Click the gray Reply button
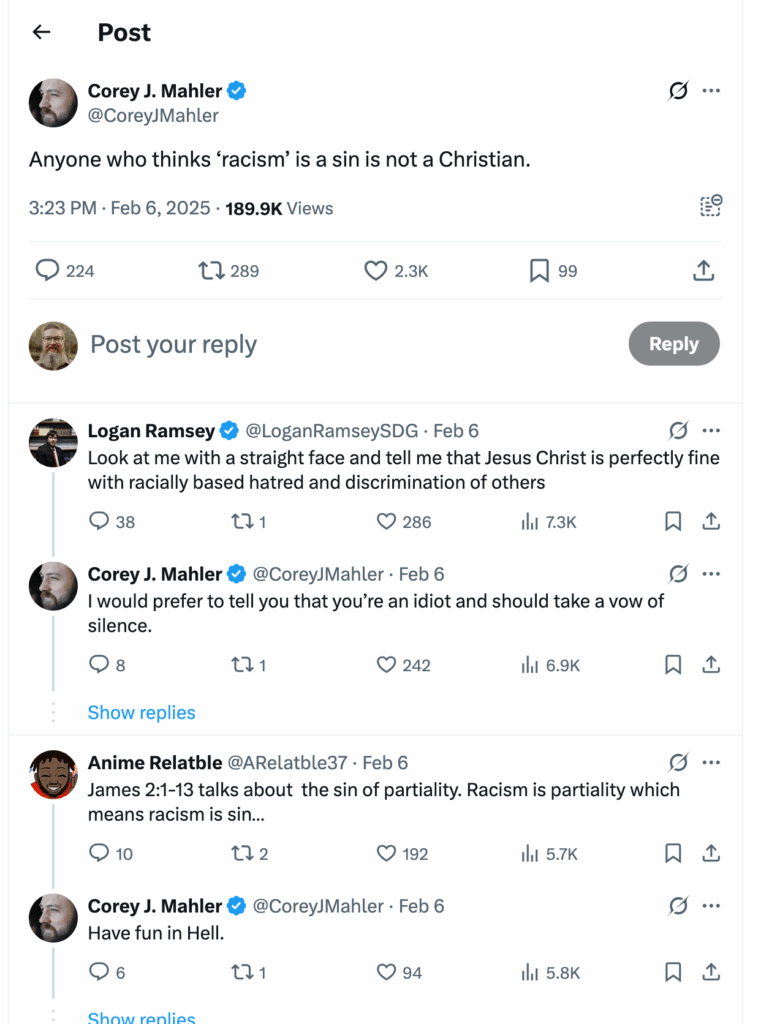This screenshot has width=758, height=1024. (x=673, y=344)
